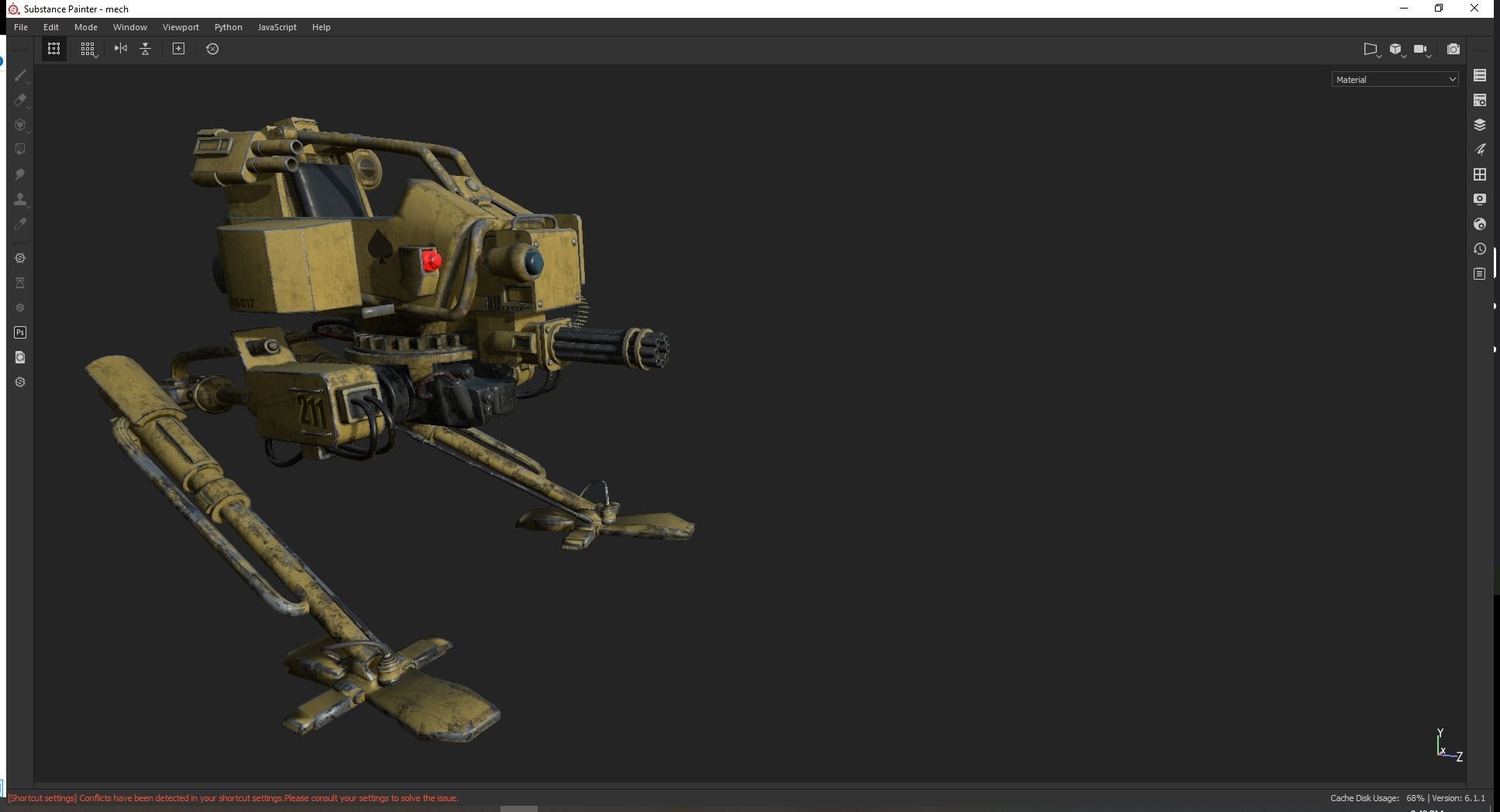Open the Layers panel icon
The image size is (1500, 812).
(1480, 125)
